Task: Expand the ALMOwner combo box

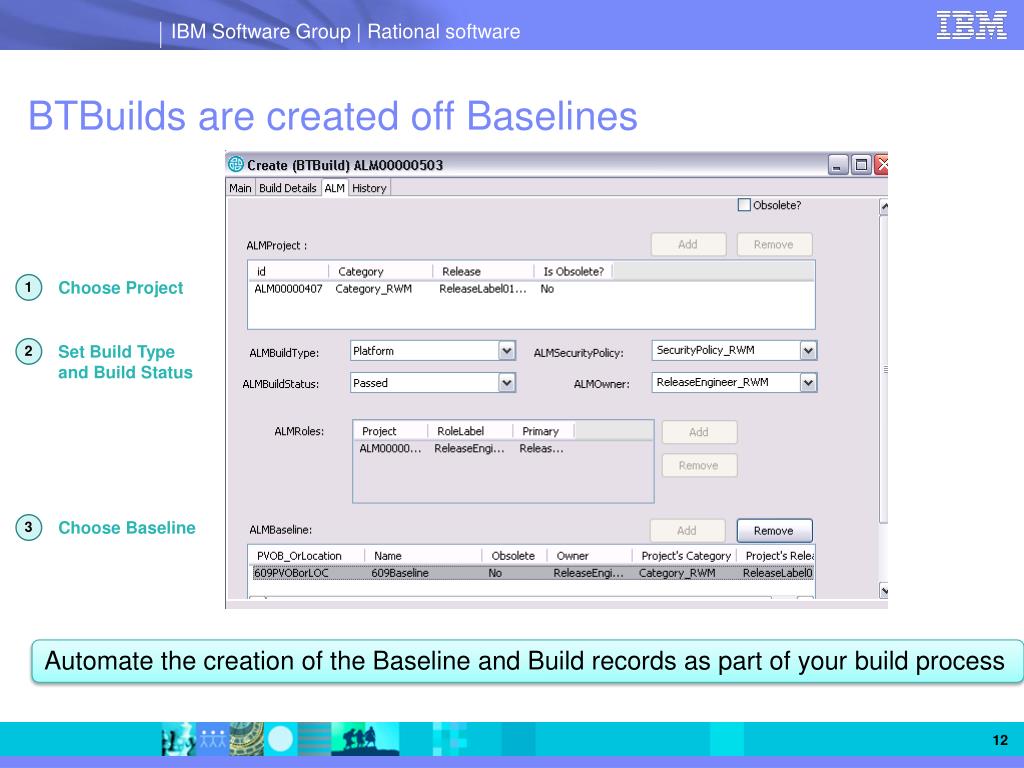Action: [808, 383]
